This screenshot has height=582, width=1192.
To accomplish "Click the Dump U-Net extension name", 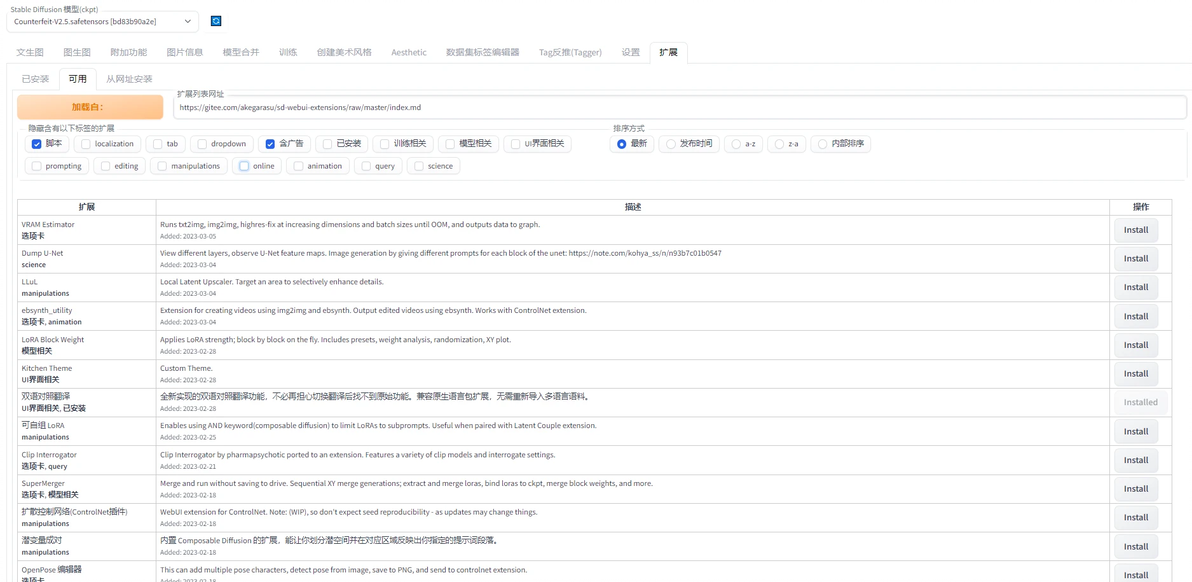I will pyautogui.click(x=42, y=253).
